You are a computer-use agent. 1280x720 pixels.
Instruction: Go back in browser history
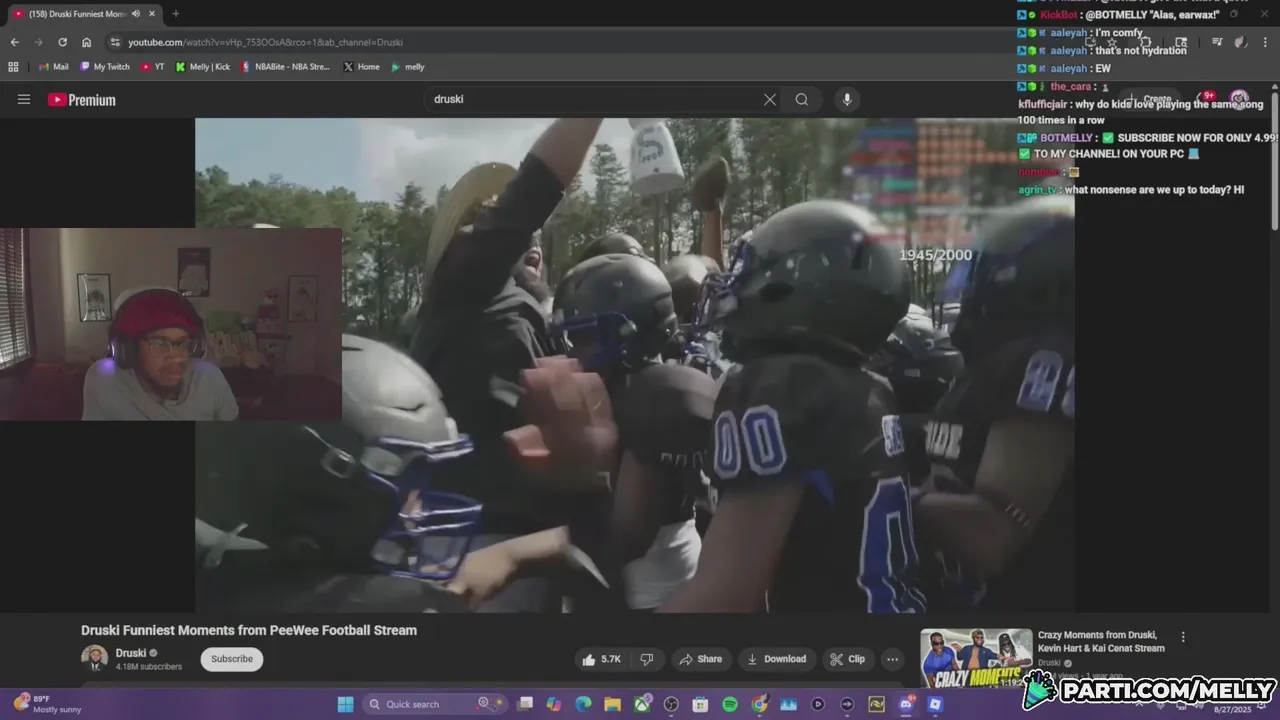(14, 42)
